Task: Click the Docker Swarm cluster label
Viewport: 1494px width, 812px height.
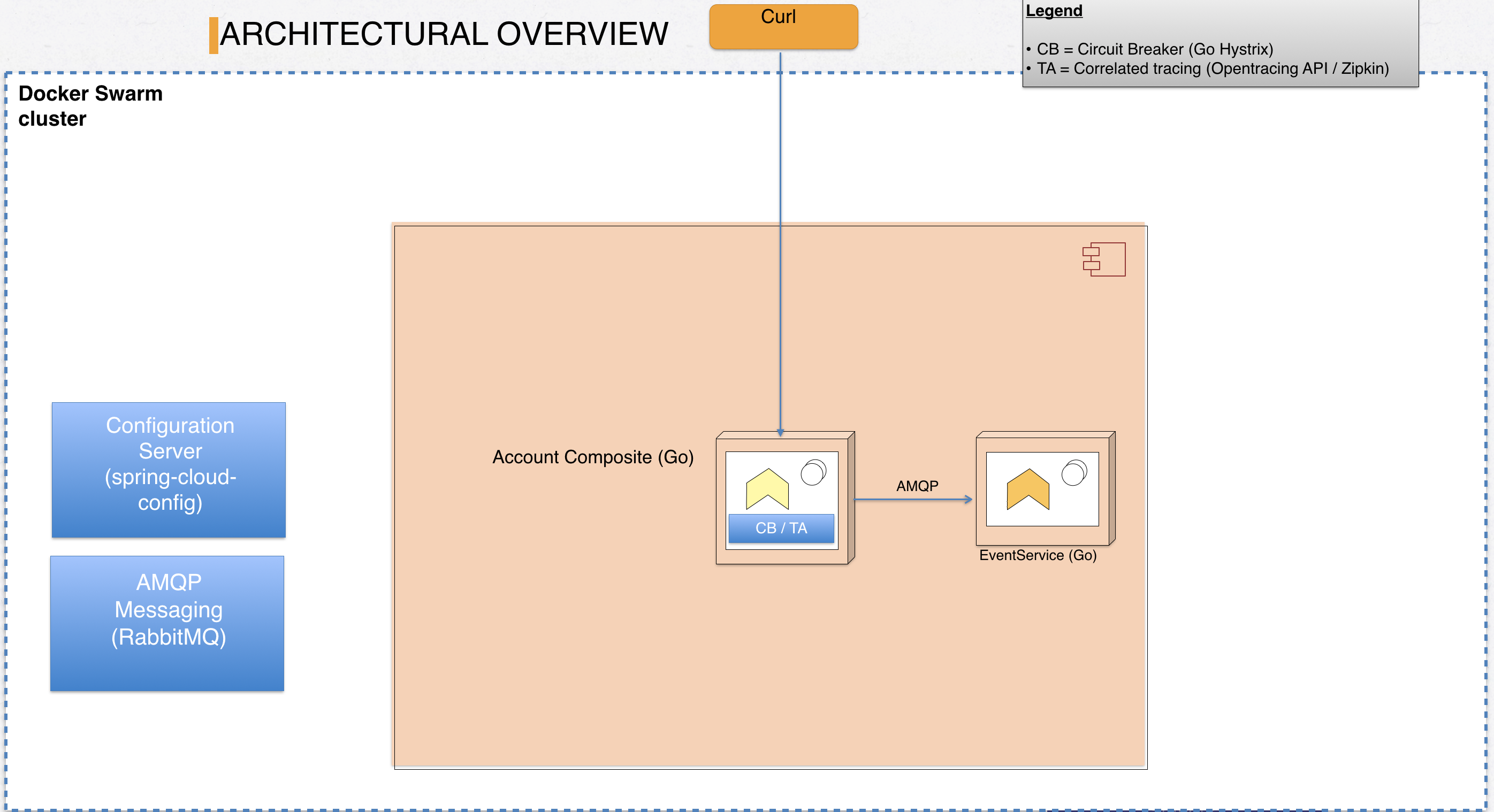Action: click(90, 106)
